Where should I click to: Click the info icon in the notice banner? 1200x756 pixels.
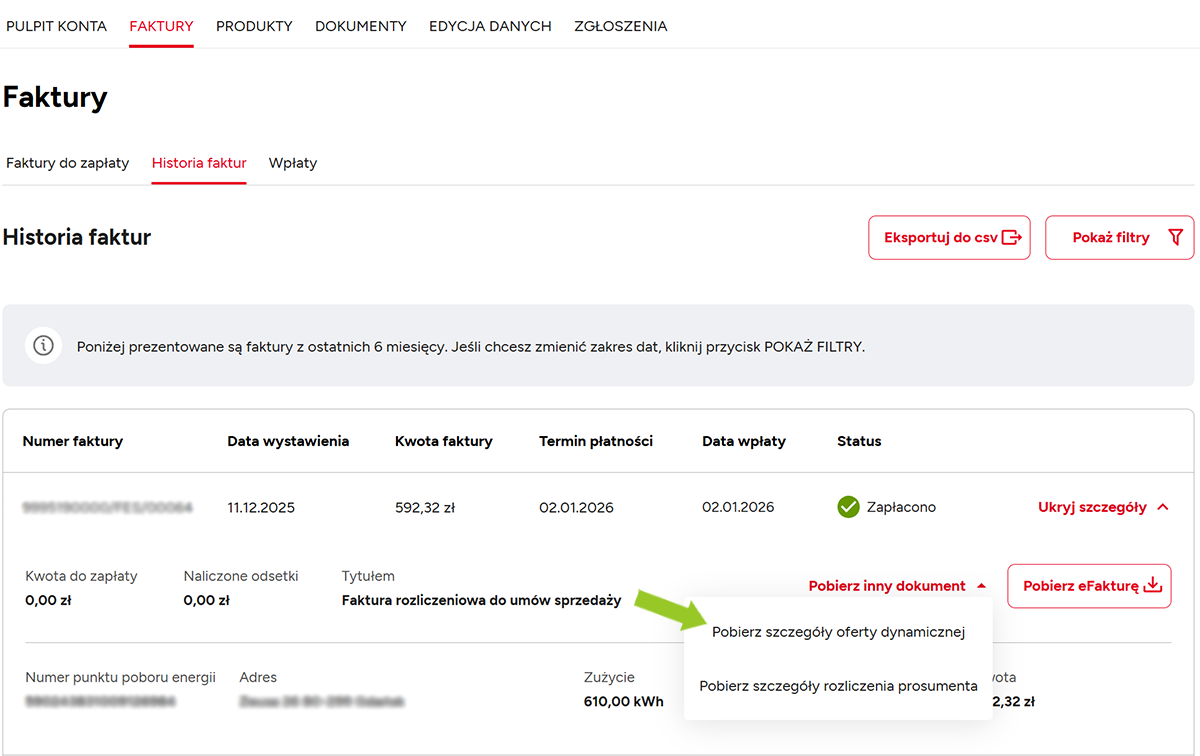point(43,346)
